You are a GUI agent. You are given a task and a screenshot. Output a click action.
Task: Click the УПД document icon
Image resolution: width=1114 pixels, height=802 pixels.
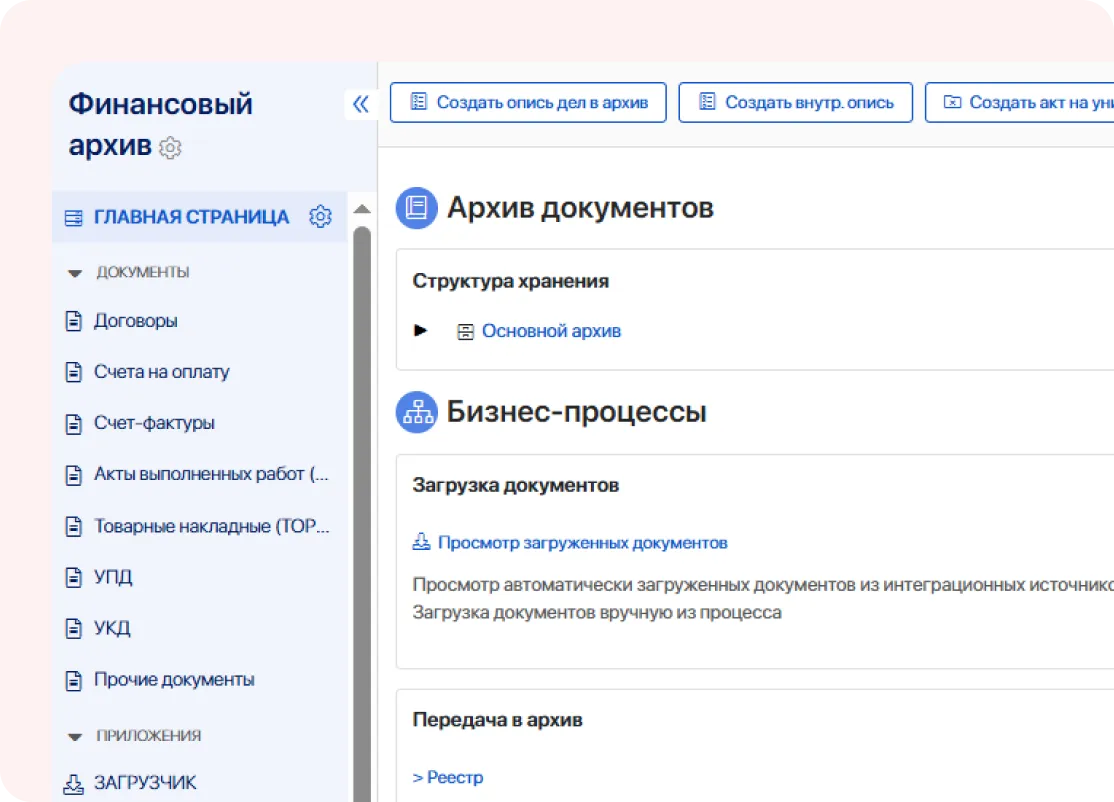click(73, 577)
